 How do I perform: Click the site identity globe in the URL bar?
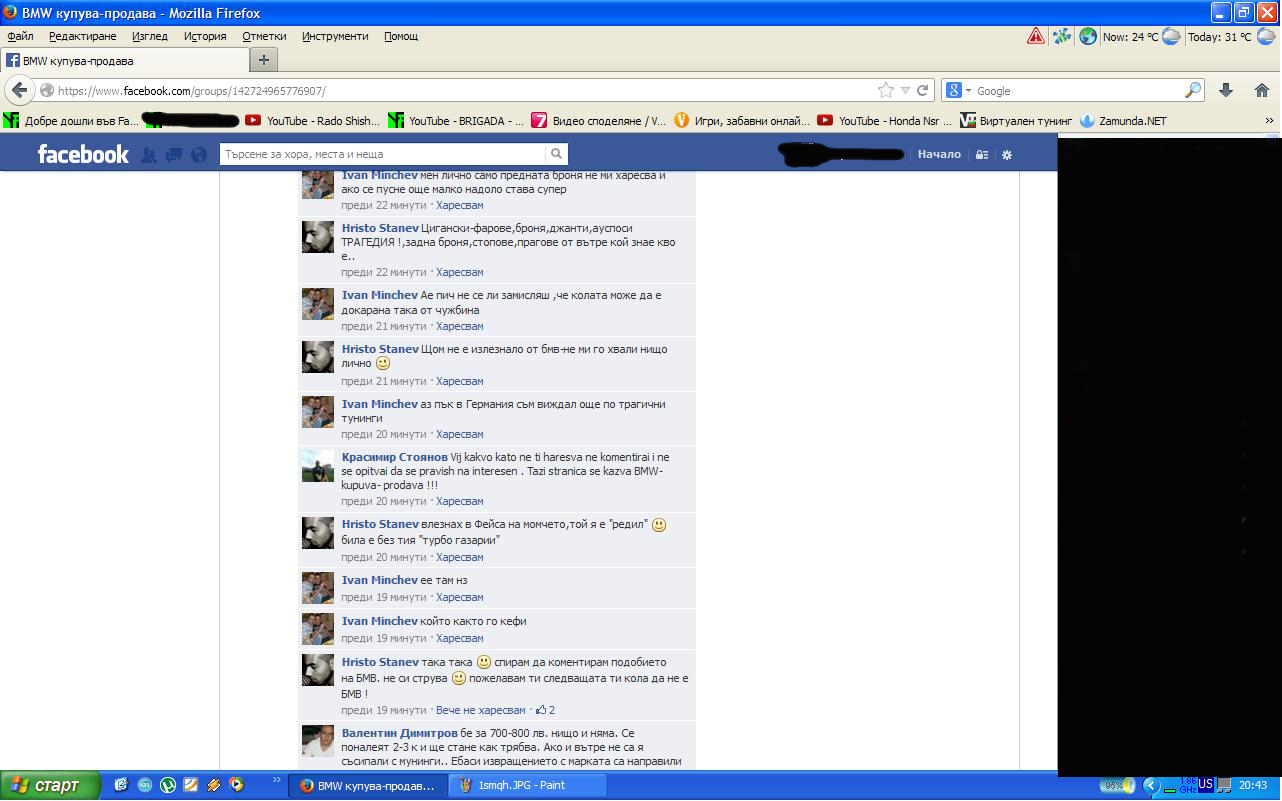47,90
